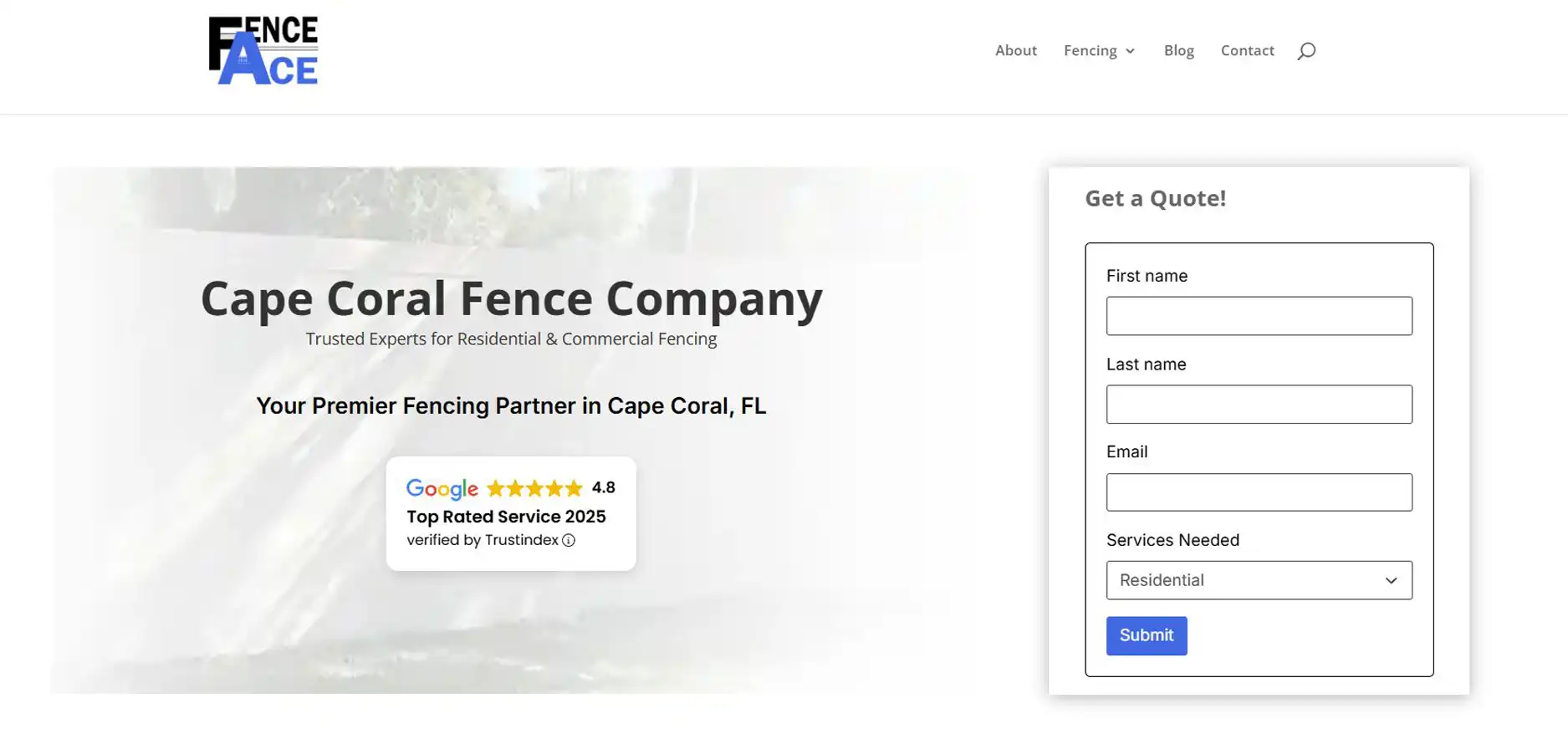Click the Top Rated Service 2025 text
1568x744 pixels.
pos(506,517)
